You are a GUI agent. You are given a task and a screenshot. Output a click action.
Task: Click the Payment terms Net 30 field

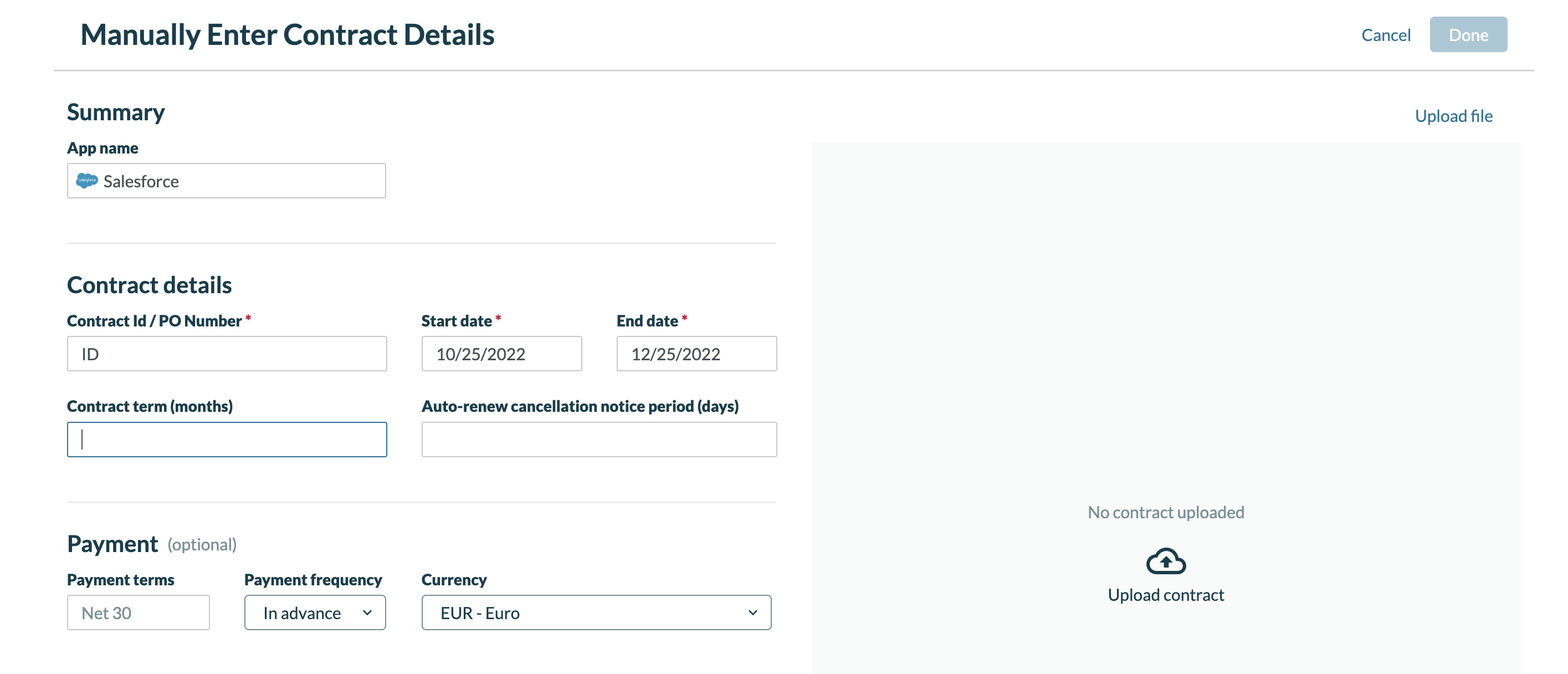point(137,612)
